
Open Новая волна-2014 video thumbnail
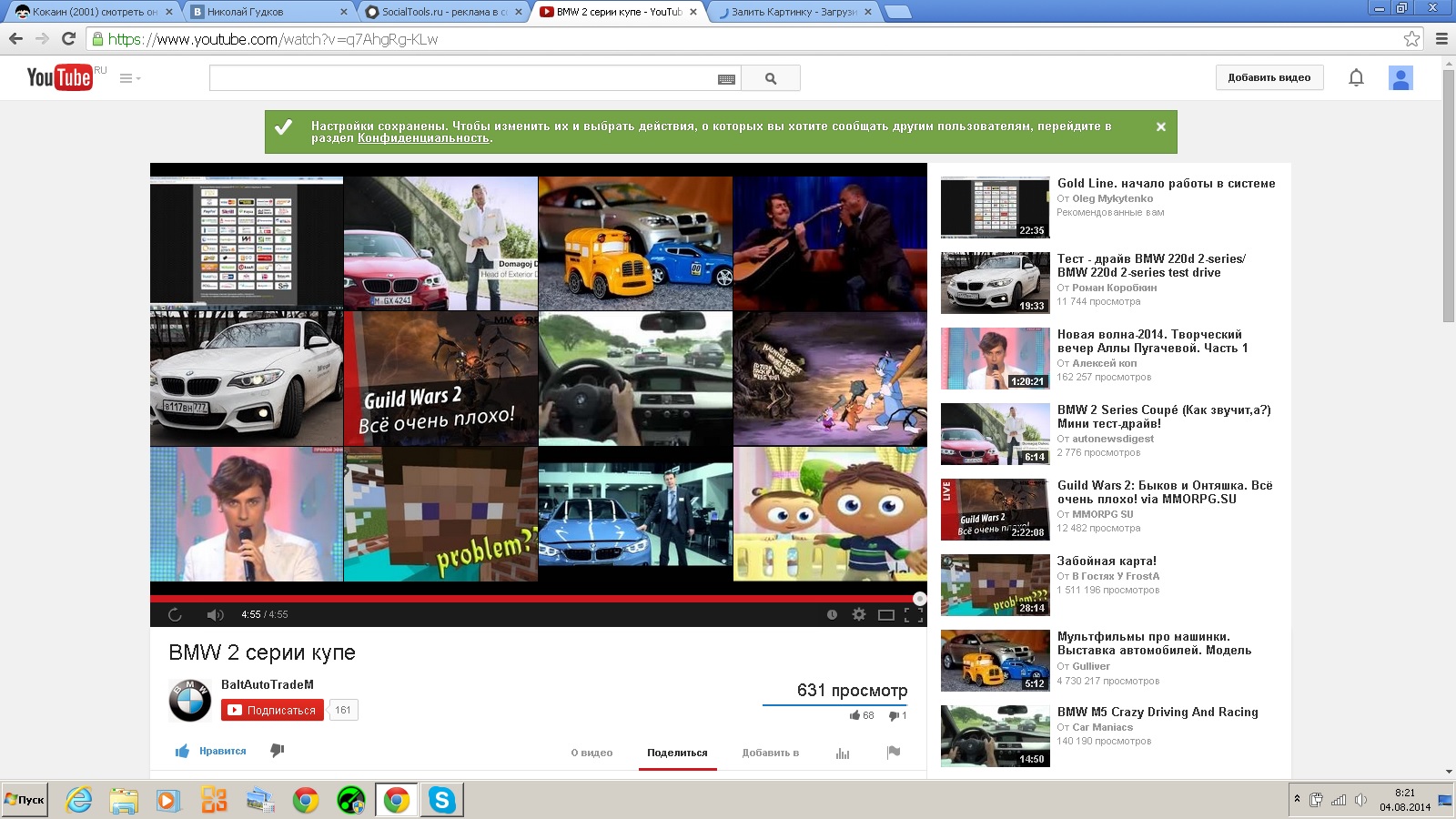click(x=995, y=359)
